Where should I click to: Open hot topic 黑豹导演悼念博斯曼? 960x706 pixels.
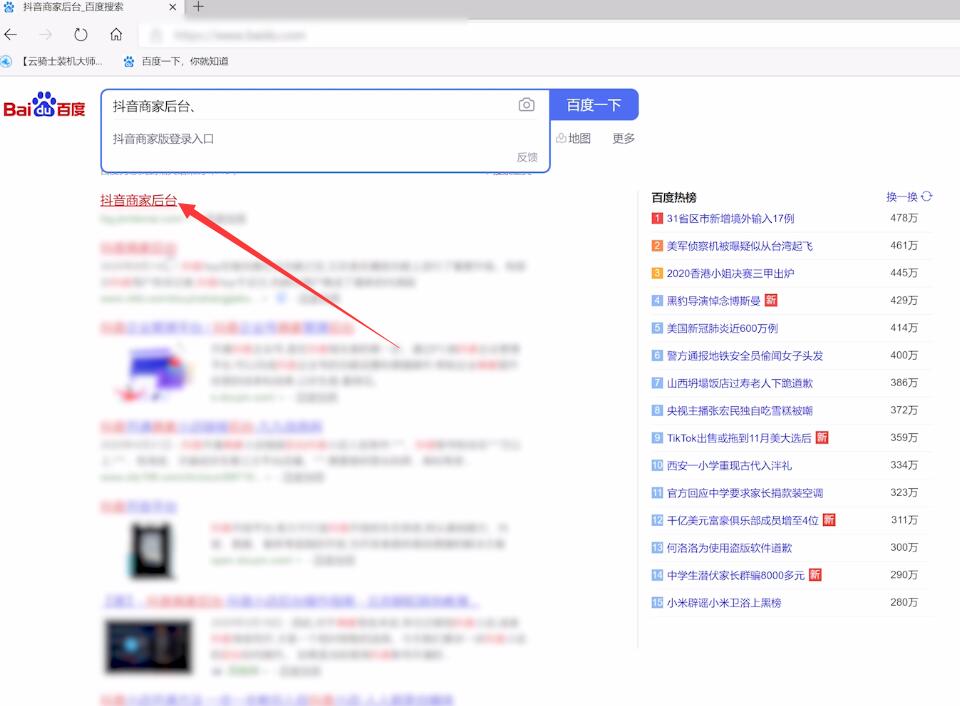[713, 301]
